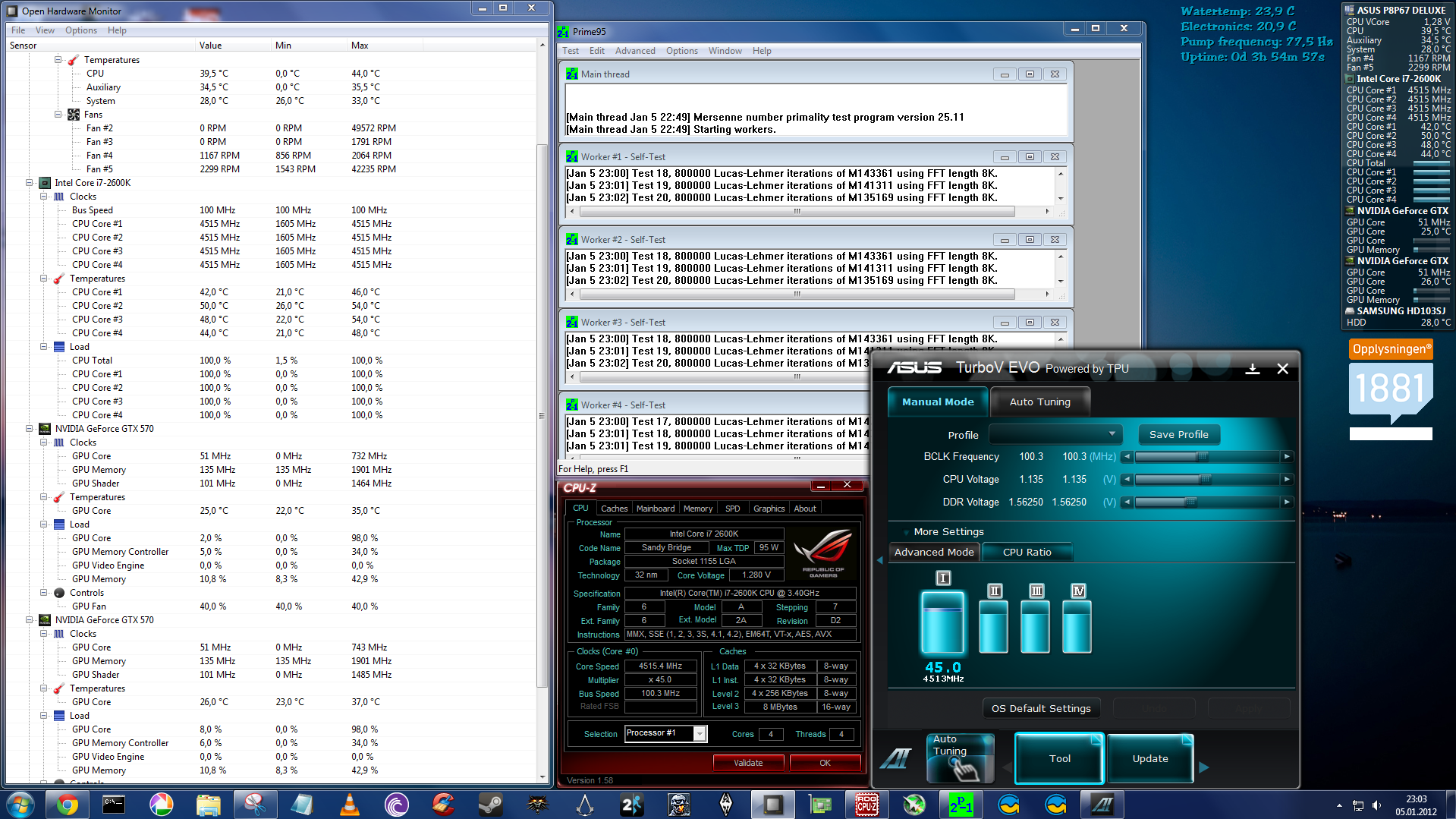Switch to the ASUS AI Suite taskbar icon
Viewport: 1456px width, 819px height.
1102,805
